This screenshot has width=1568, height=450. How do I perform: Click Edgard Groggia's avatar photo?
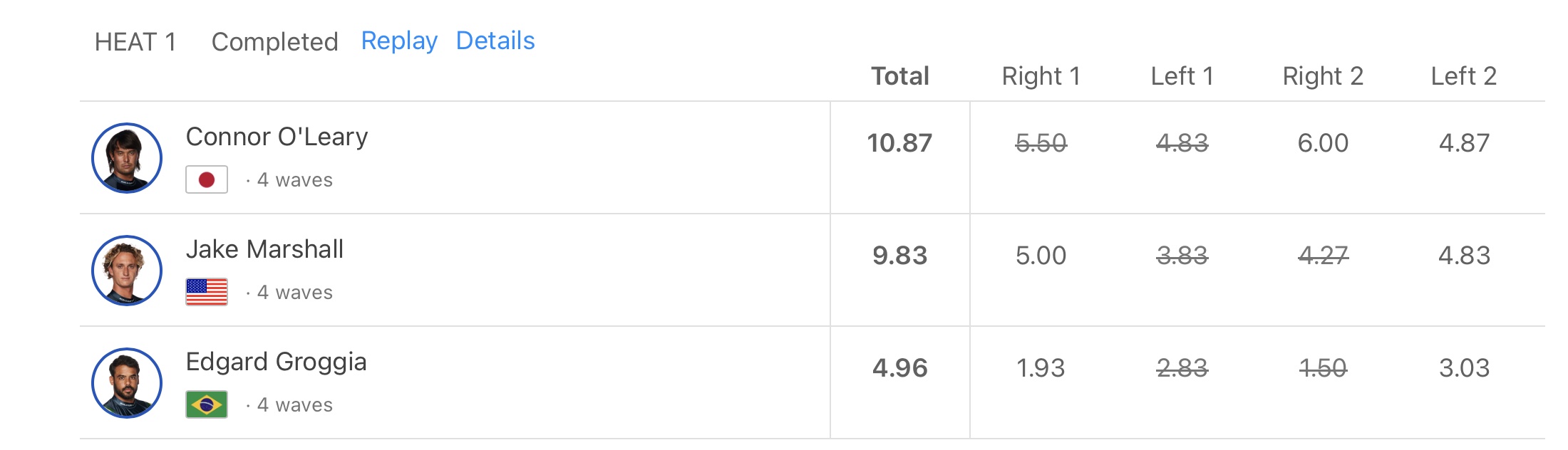point(127,383)
